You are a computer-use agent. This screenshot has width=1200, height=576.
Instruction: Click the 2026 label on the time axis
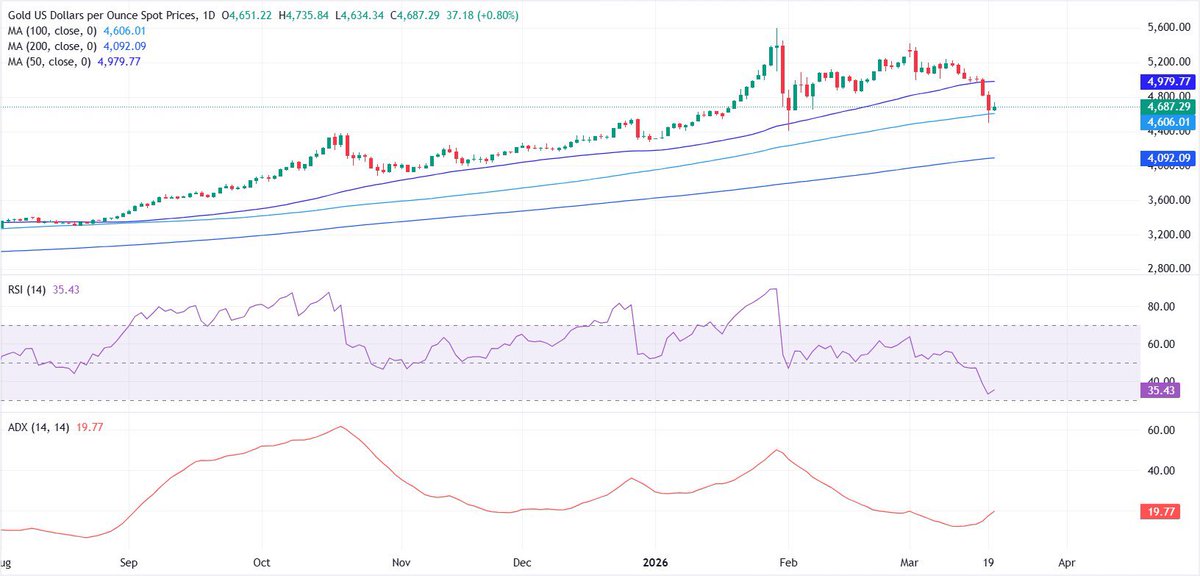pyautogui.click(x=653, y=562)
